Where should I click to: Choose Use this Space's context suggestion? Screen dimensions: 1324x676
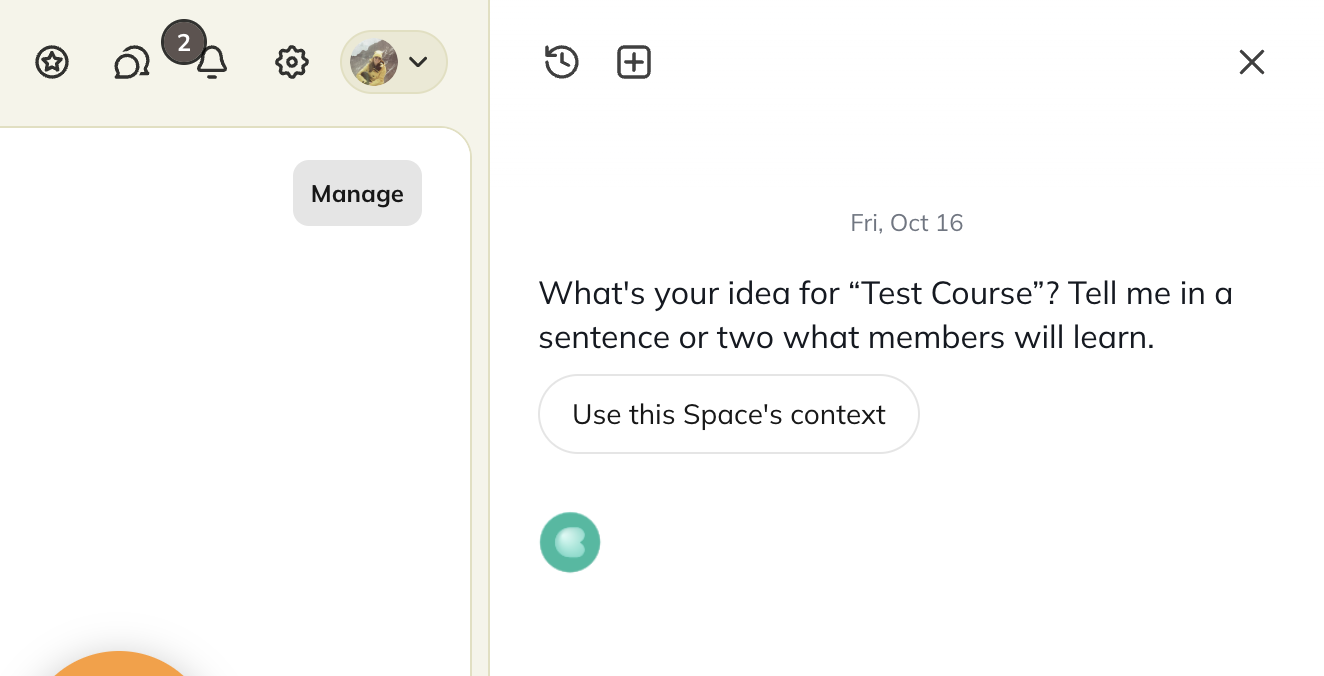(729, 414)
